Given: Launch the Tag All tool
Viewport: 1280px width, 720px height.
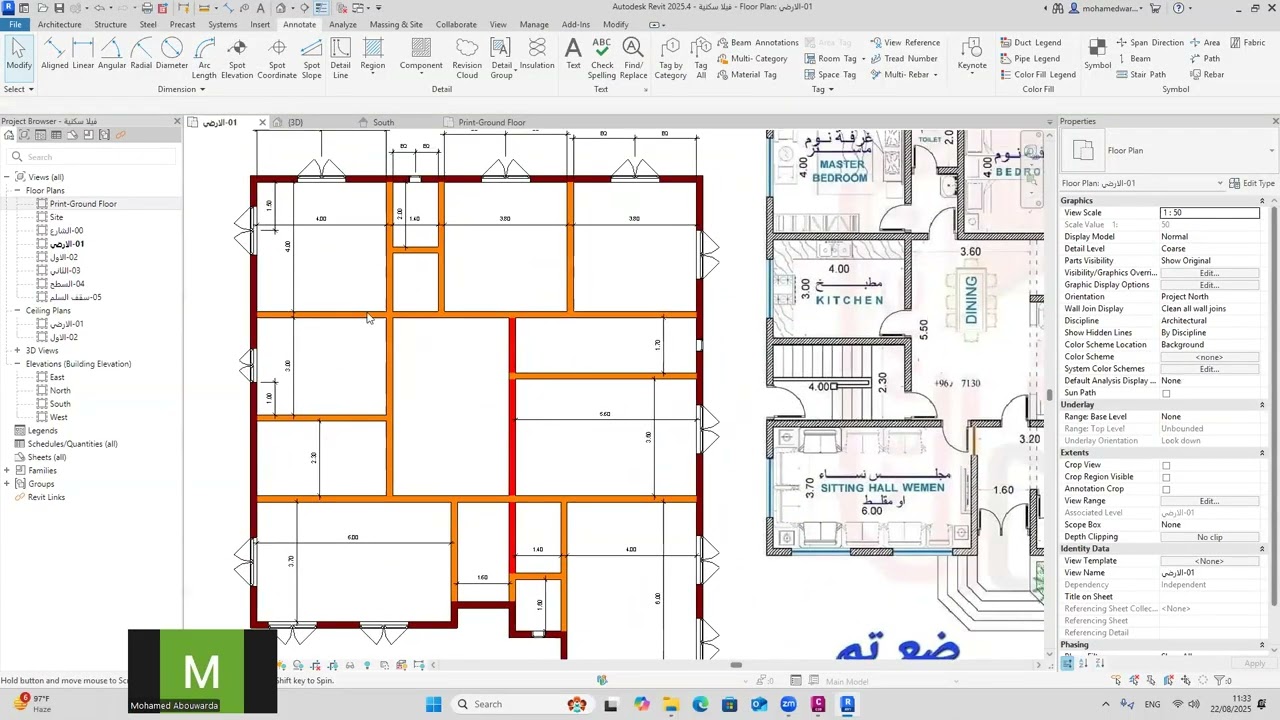Looking at the screenshot, I should pyautogui.click(x=701, y=58).
